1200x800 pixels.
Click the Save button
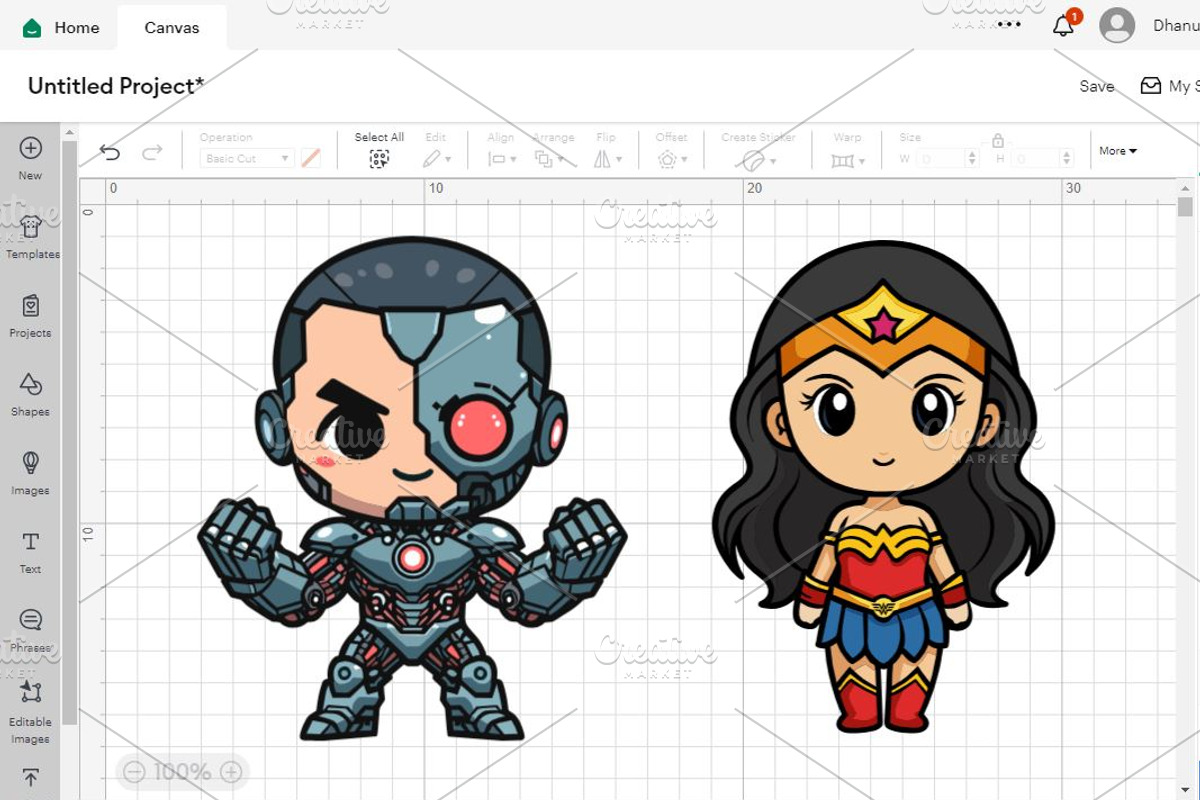[x=1097, y=86]
